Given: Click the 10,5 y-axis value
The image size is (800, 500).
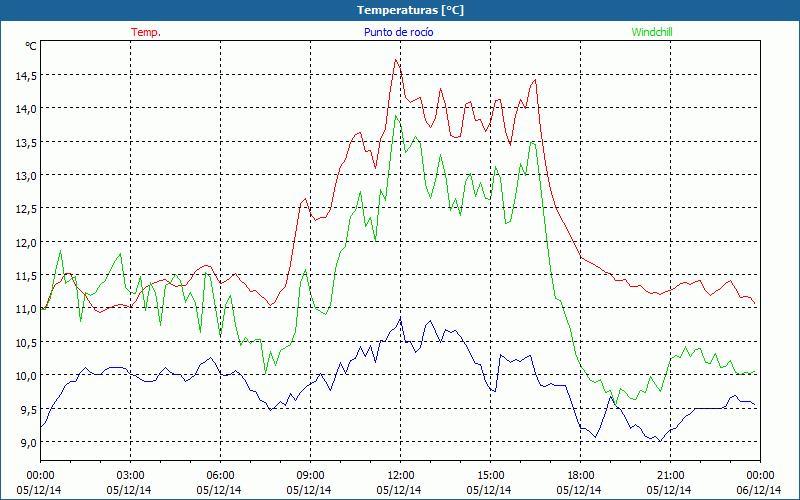Looking at the screenshot, I should [26, 343].
